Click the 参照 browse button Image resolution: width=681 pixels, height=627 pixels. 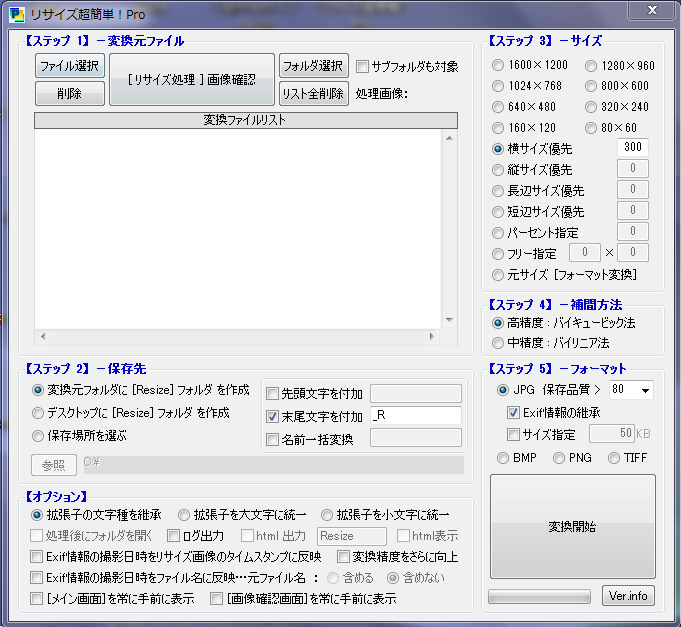click(x=54, y=465)
